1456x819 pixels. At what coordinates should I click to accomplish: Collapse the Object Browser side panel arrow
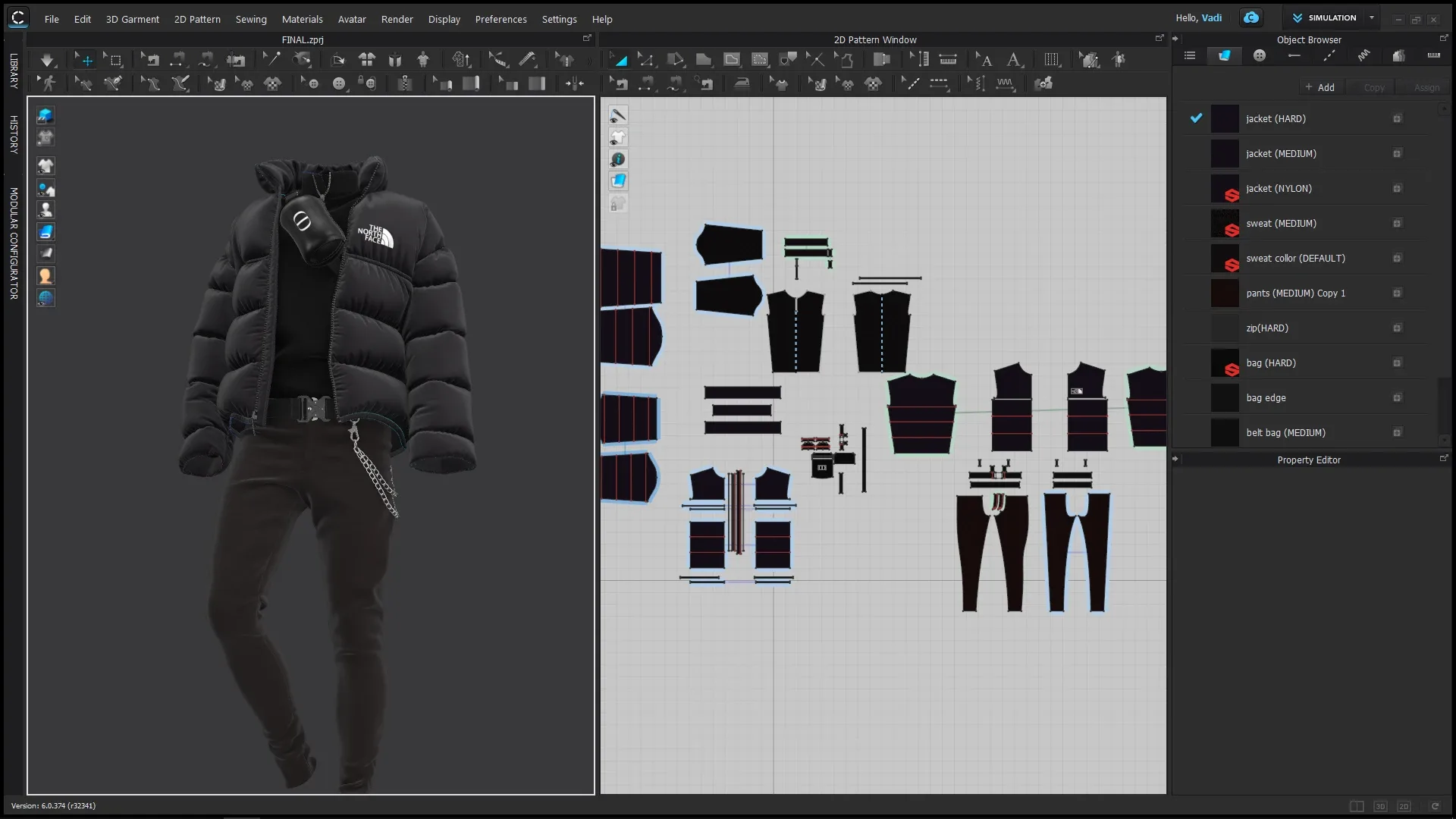(x=1175, y=37)
